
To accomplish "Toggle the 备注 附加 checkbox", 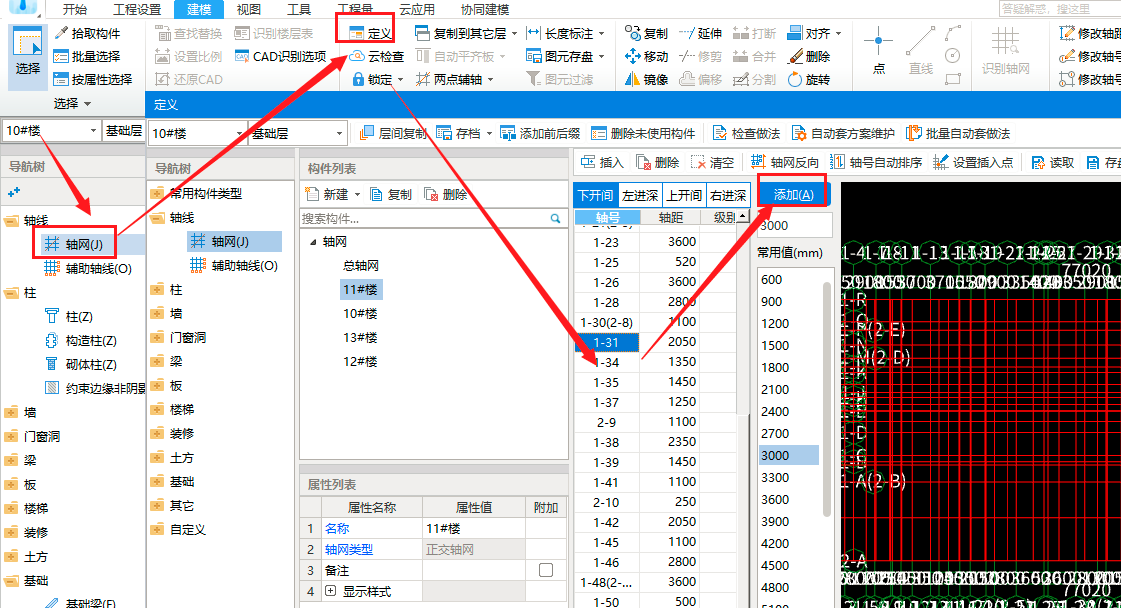I will point(545,570).
